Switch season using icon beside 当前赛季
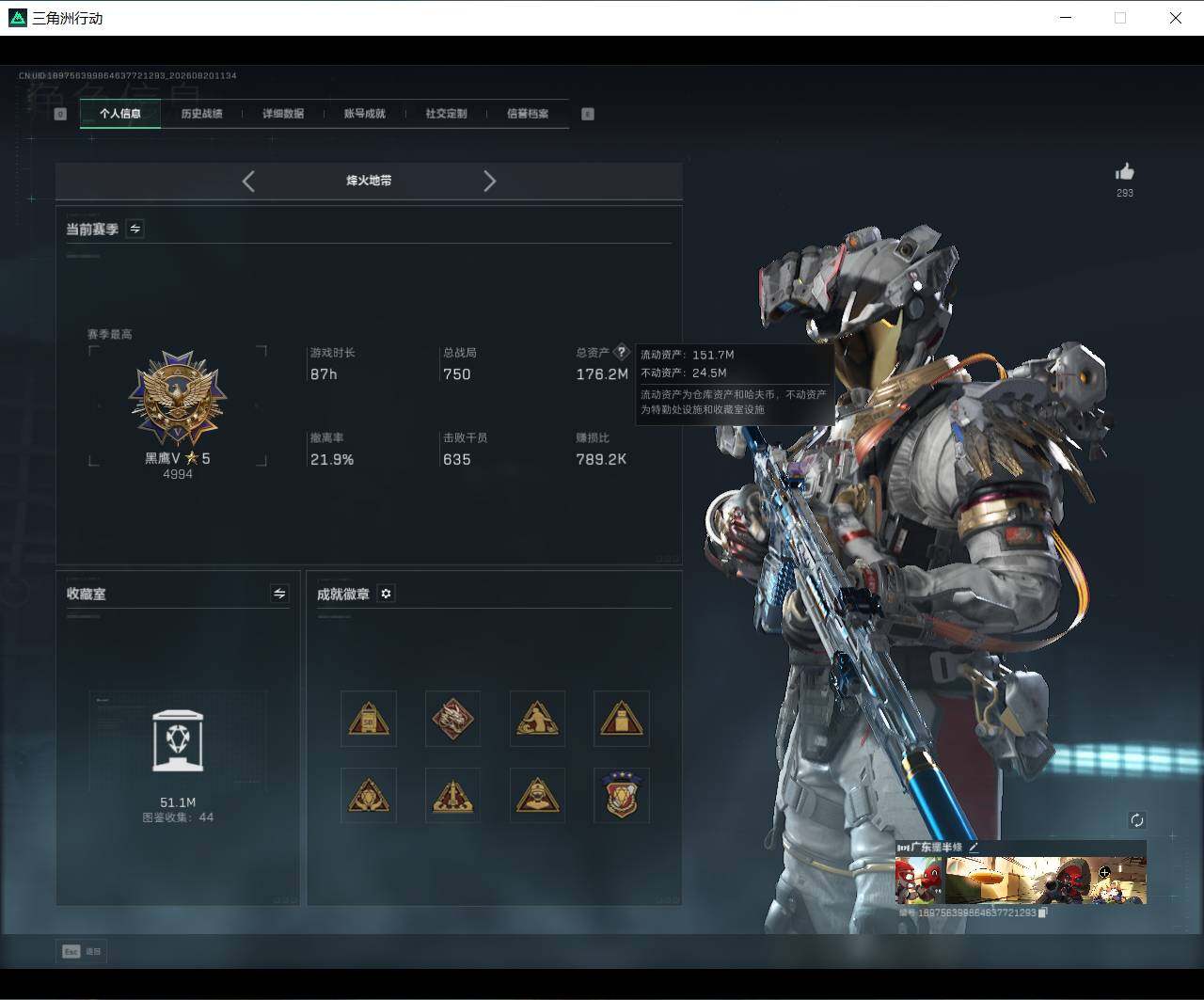Viewport: 1204px width, 1000px height. click(x=135, y=229)
